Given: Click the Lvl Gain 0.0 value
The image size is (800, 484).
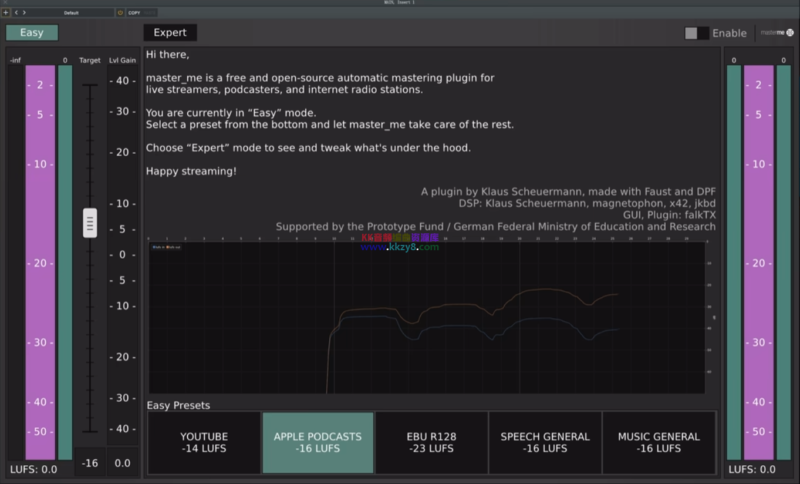Looking at the screenshot, I should (x=121, y=463).
